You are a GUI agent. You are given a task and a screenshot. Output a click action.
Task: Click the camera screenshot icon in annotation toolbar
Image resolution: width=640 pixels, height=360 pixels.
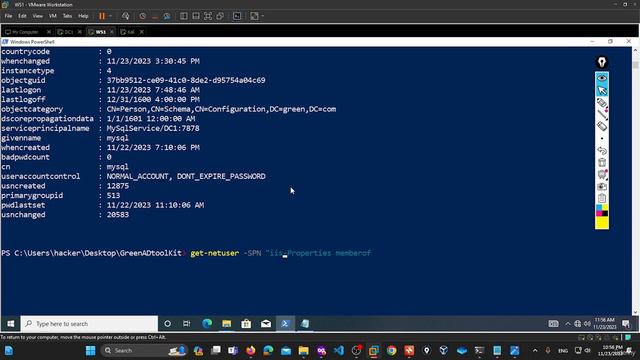click(602, 187)
